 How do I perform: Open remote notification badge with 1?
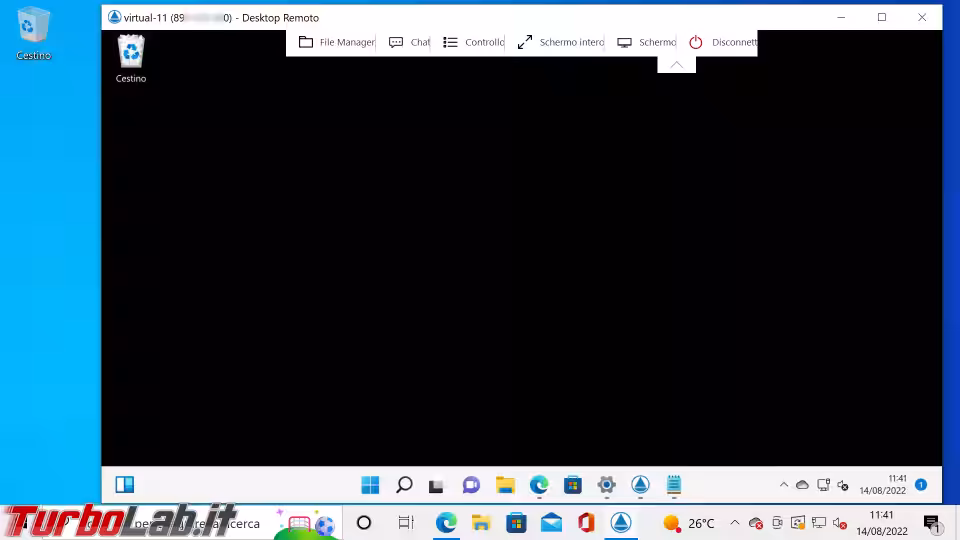(x=921, y=485)
